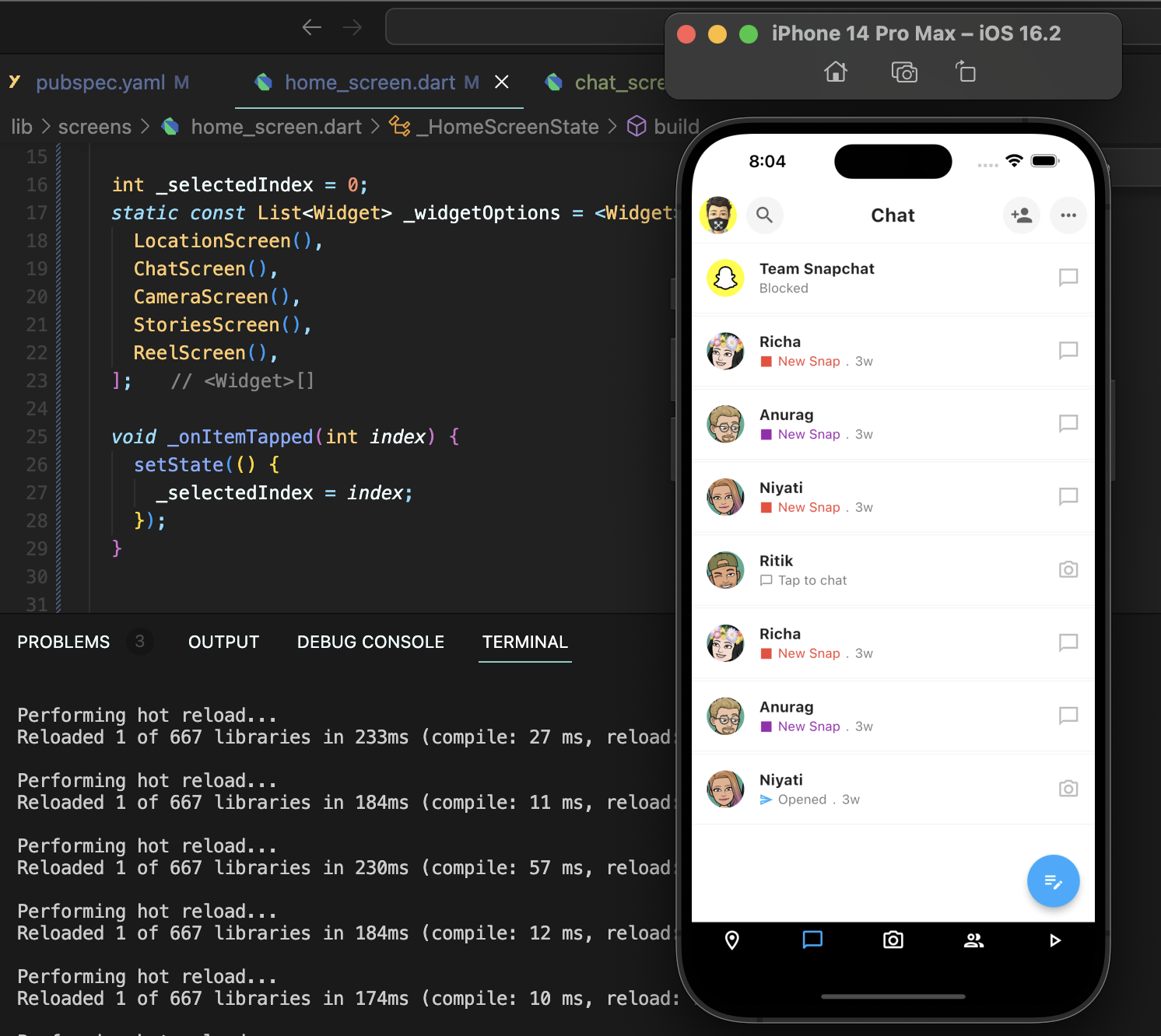Tap the add-friend icon in the Chat header
1161x1036 pixels.
(x=1022, y=215)
